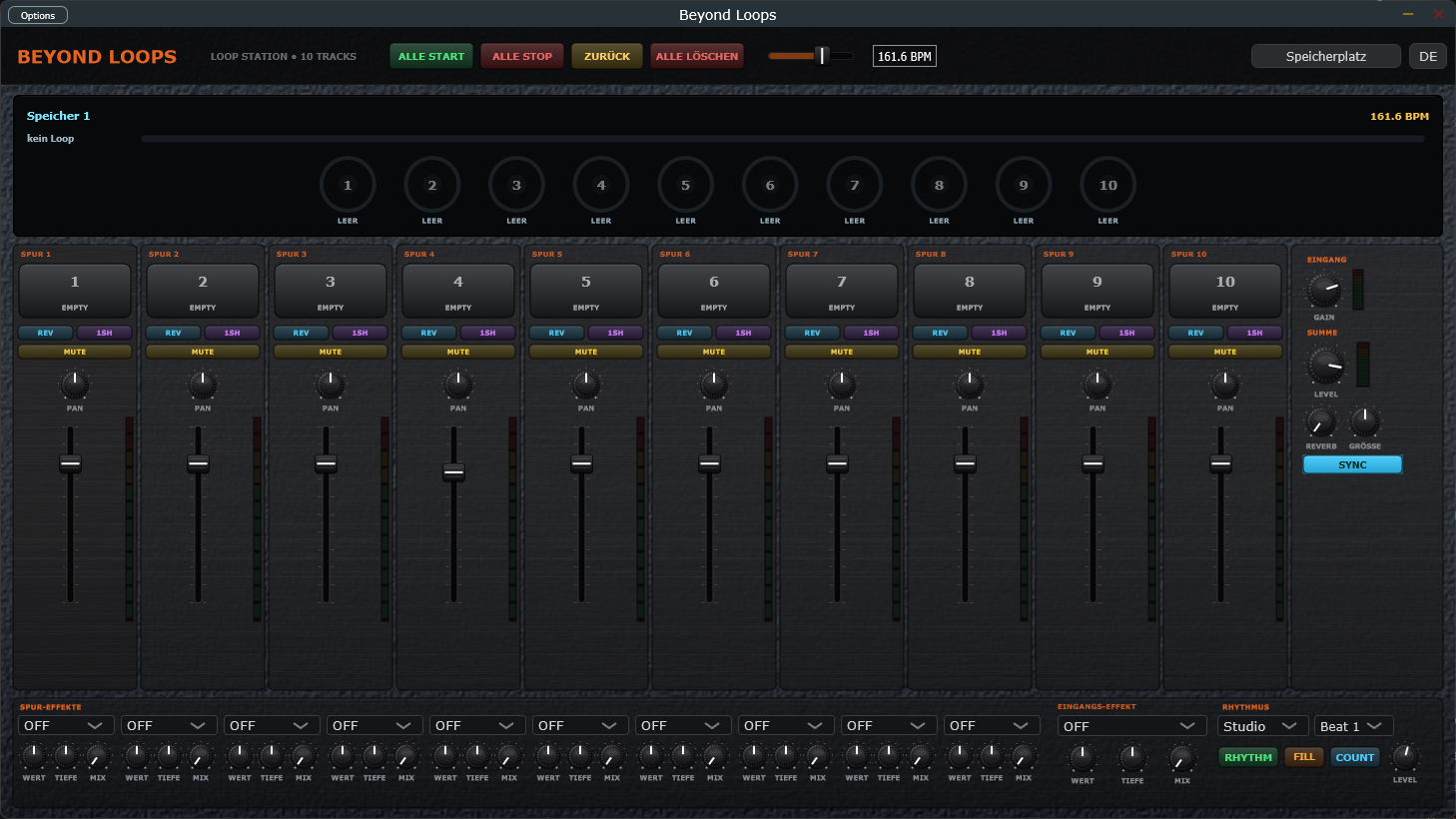Click the 161.6 BPM input field
1456x819 pixels.
click(905, 56)
